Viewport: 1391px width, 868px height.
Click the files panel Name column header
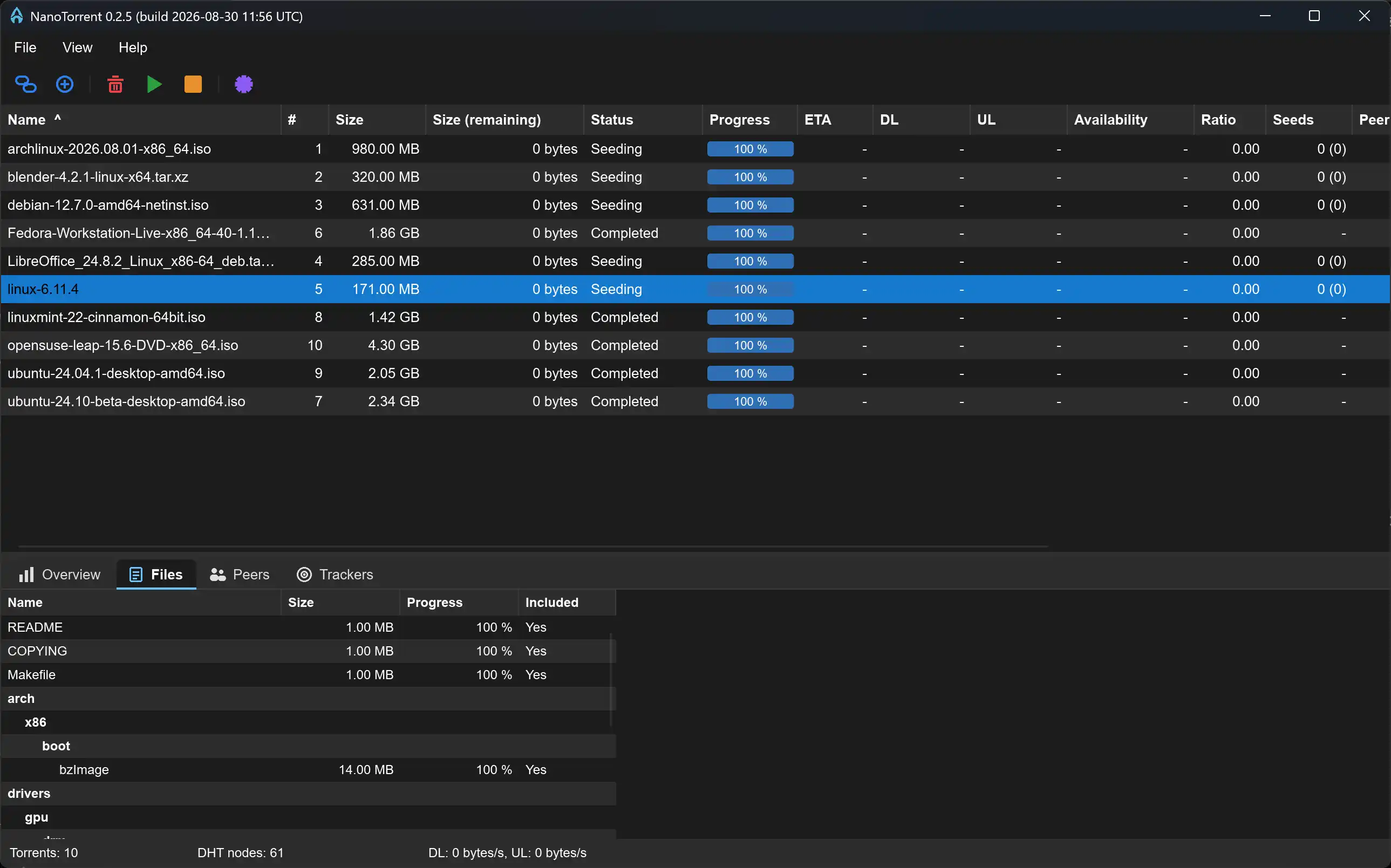(141, 602)
